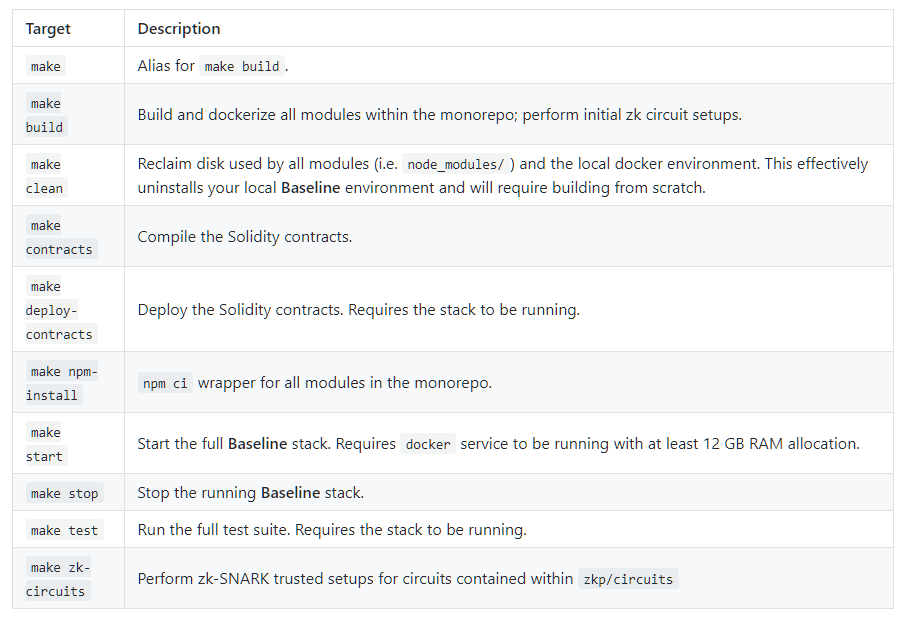907x626 pixels.
Task: Click the 'zkp/circuits' inline code path
Action: (x=628, y=579)
